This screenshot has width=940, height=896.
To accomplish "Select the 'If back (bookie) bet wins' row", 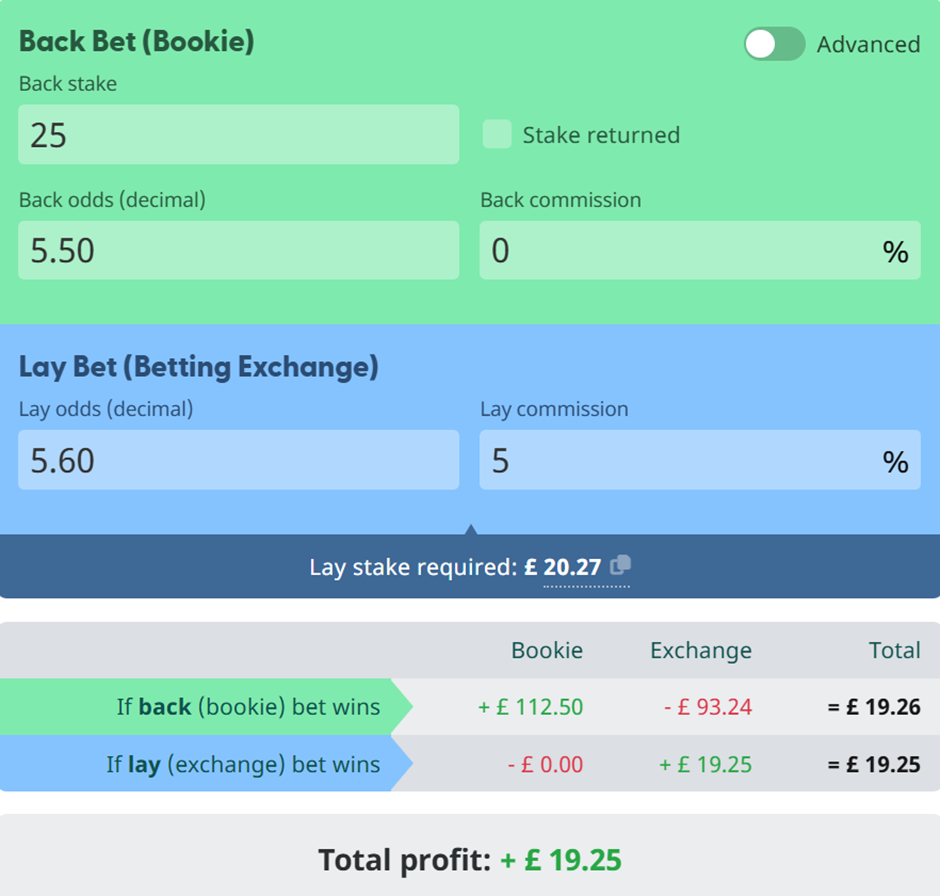I will tap(470, 707).
